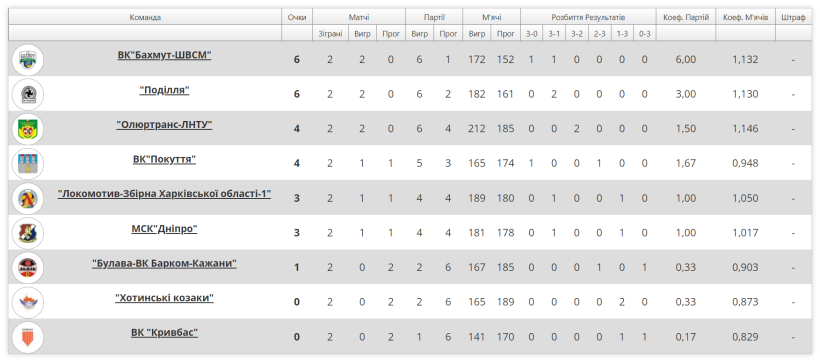This screenshot has width=820, height=362.
Task: Click the "Олюртранс-ЛНТУ" team emblem
Action: [28, 129]
